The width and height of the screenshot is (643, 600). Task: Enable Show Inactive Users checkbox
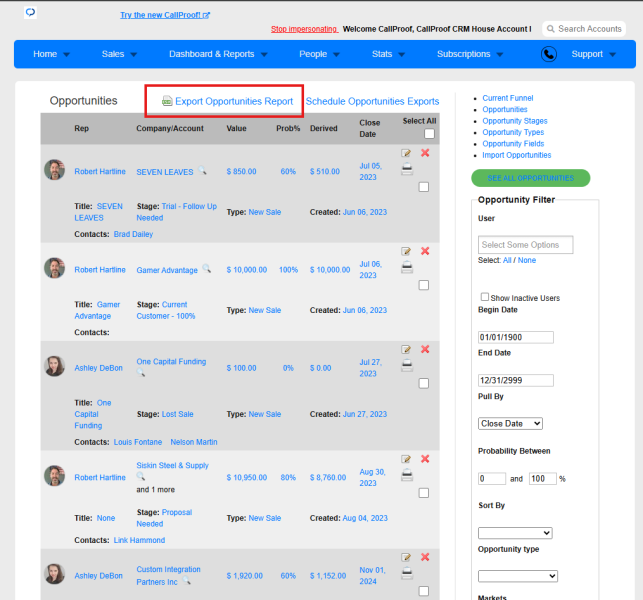(485, 297)
